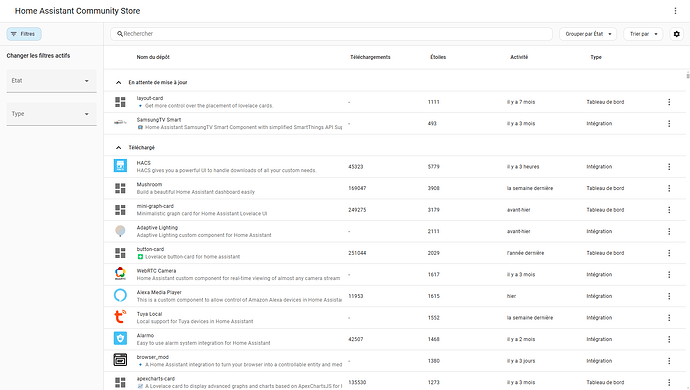Toggle the Filtres panel button
Image resolution: width=690 pixels, height=390 pixels.
24,34
